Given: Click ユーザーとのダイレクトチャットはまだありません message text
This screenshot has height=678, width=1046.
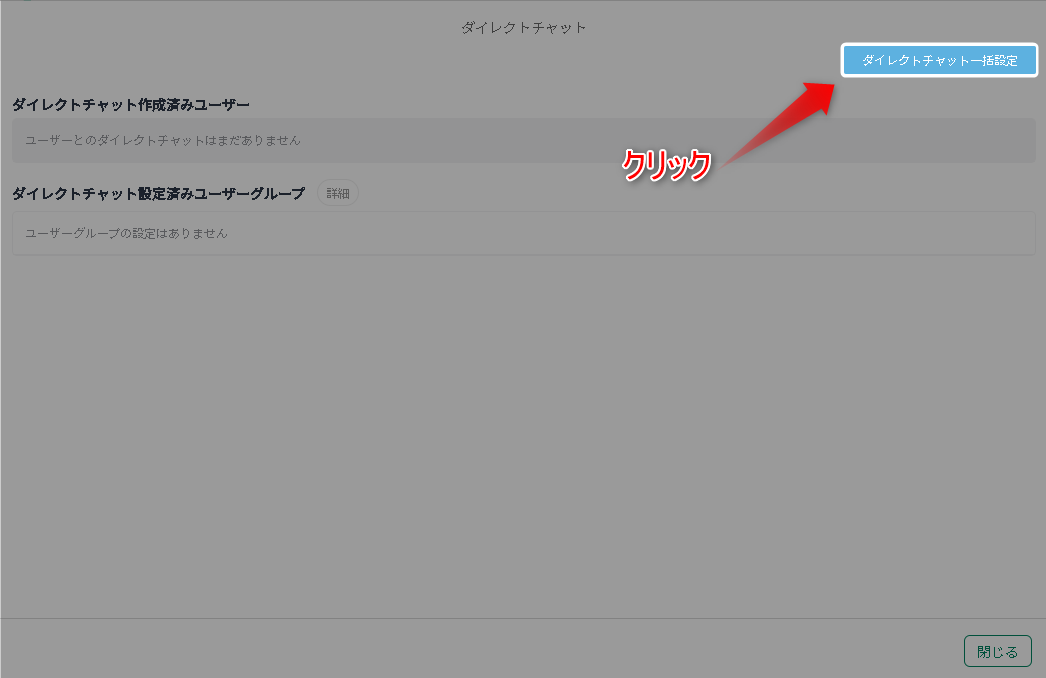Looking at the screenshot, I should point(163,141).
